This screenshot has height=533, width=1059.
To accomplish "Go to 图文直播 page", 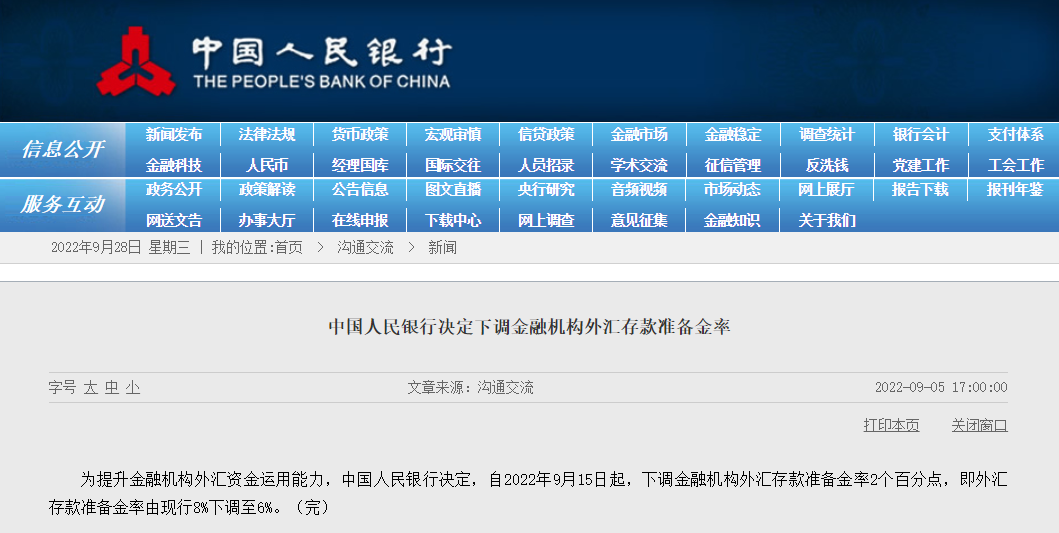I will tap(453, 190).
